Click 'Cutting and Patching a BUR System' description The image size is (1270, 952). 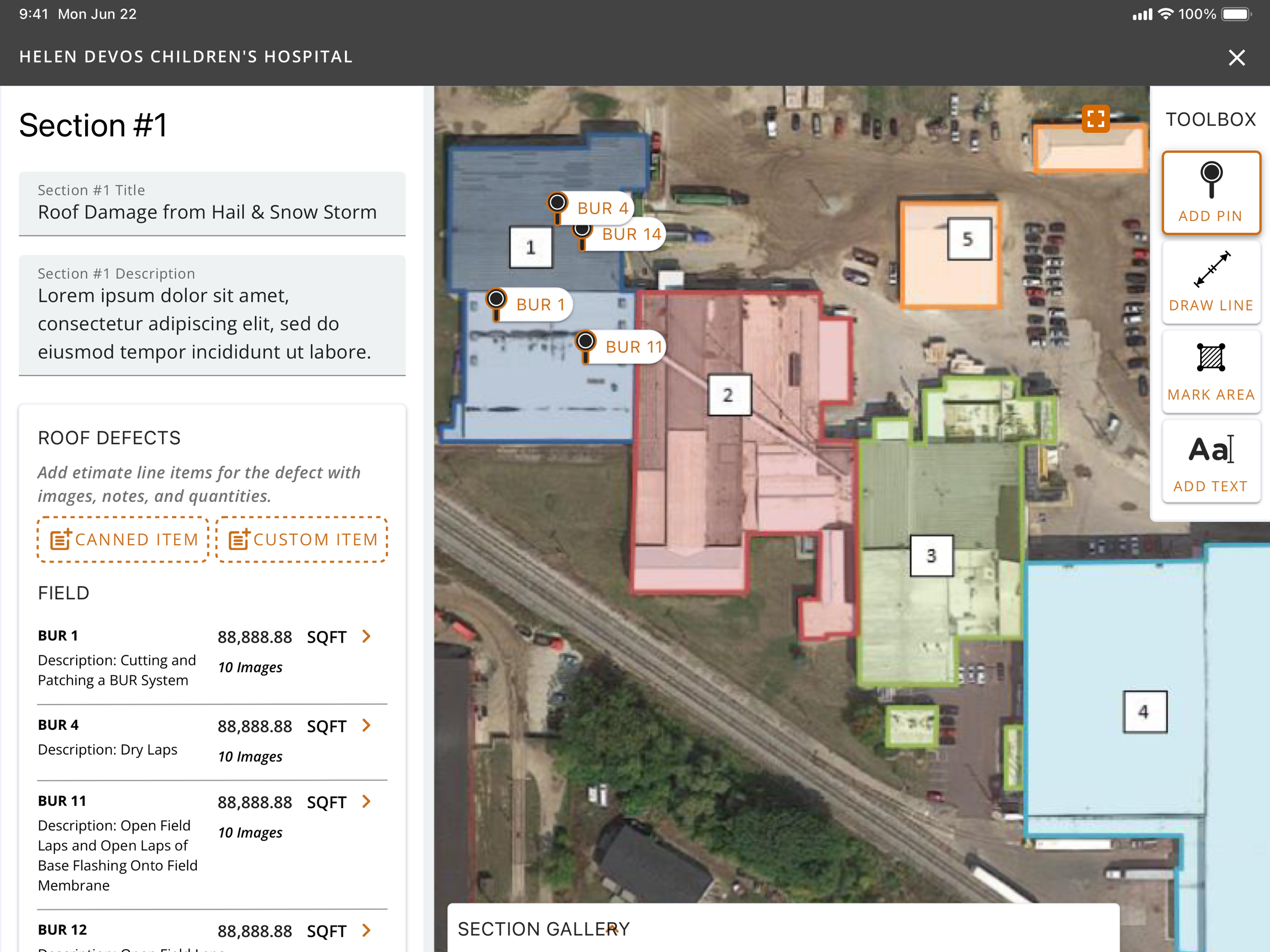pos(117,670)
